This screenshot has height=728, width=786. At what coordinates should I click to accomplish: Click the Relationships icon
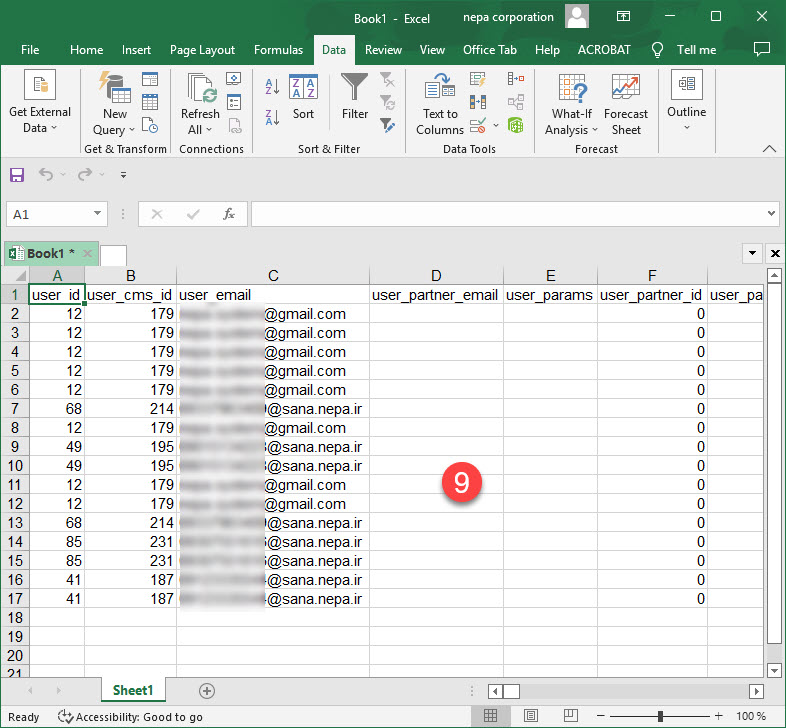[x=516, y=102]
